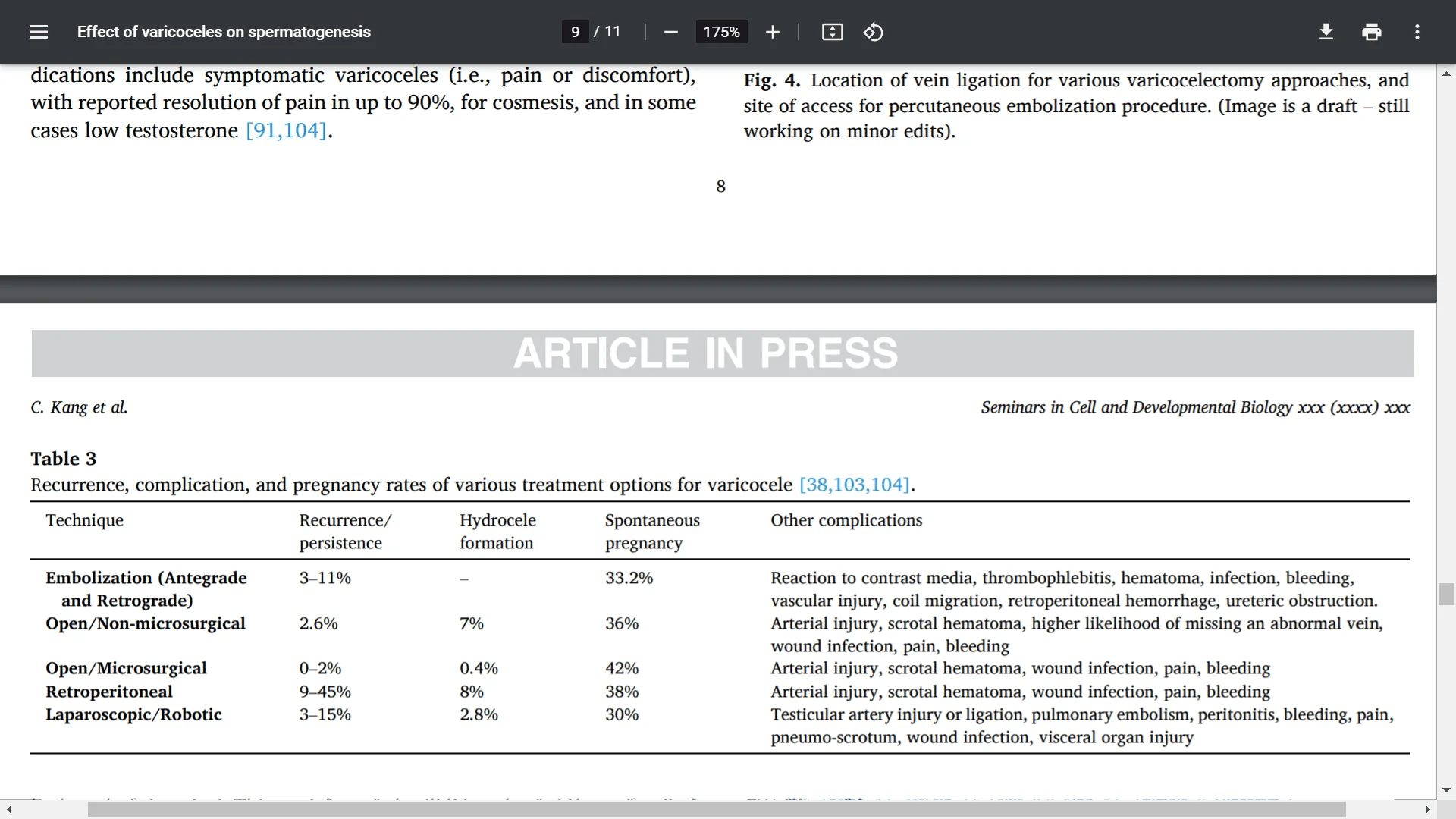Click the '33.2%' pregnancy value

[629, 578]
